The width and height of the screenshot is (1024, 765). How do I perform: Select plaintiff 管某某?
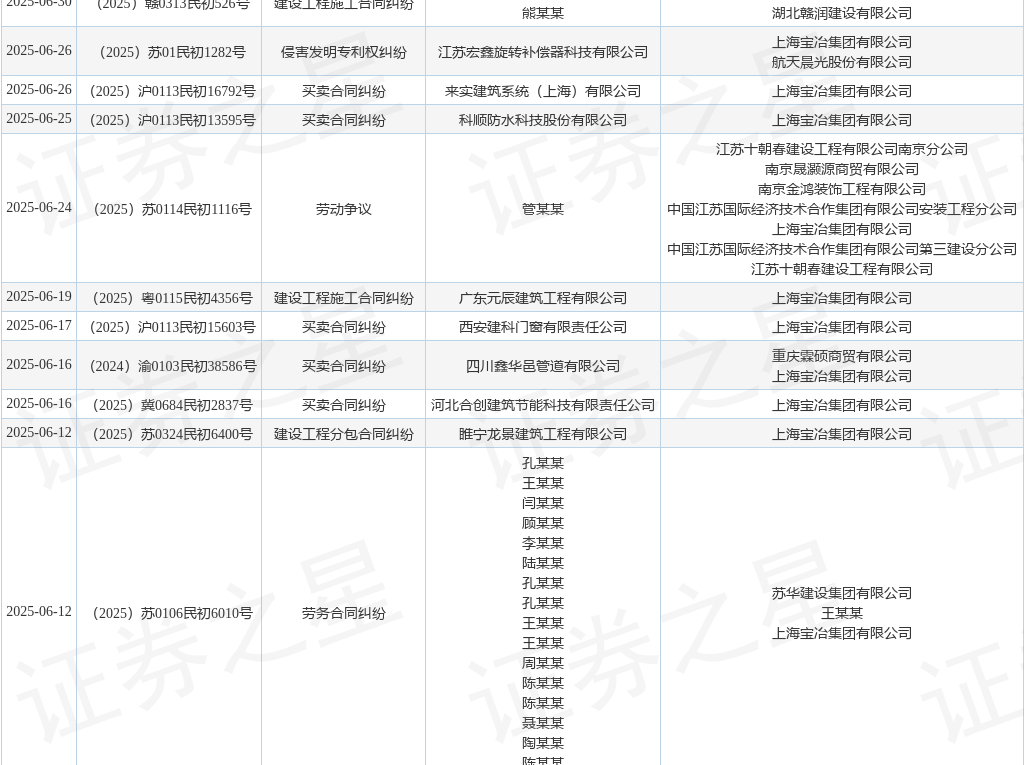click(x=543, y=209)
